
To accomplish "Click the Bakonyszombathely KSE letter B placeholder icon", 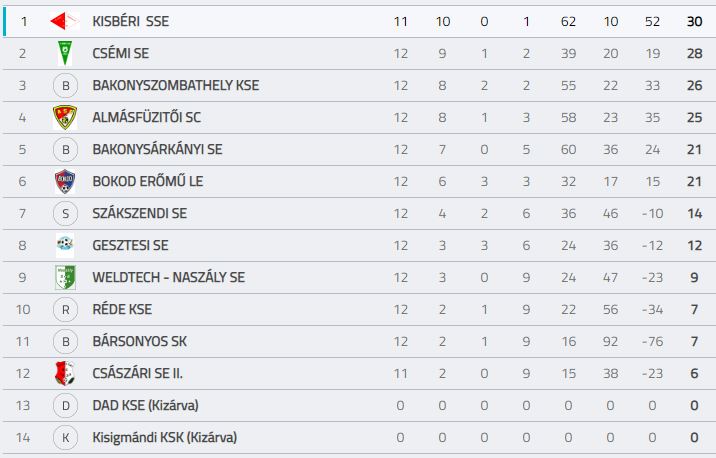I will (65, 85).
